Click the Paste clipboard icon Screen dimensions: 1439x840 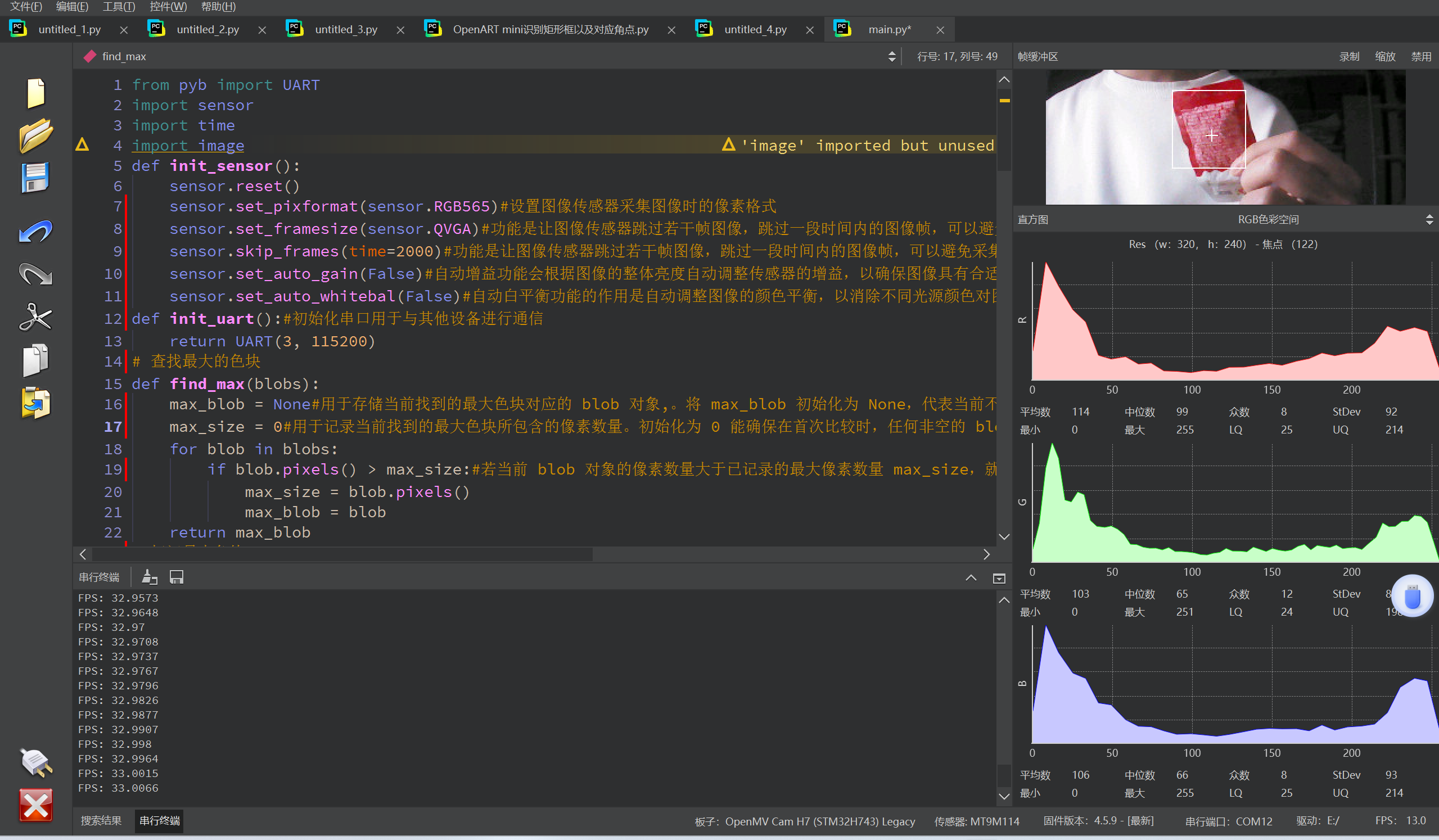[35, 403]
